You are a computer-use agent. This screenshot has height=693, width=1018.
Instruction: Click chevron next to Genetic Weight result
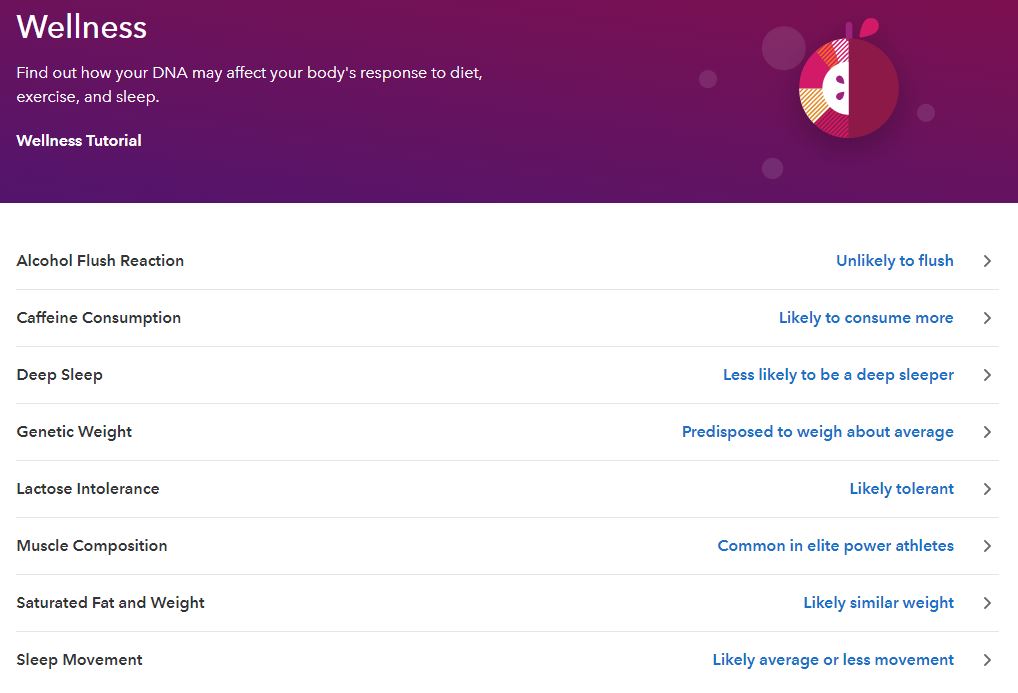pyautogui.click(x=987, y=432)
